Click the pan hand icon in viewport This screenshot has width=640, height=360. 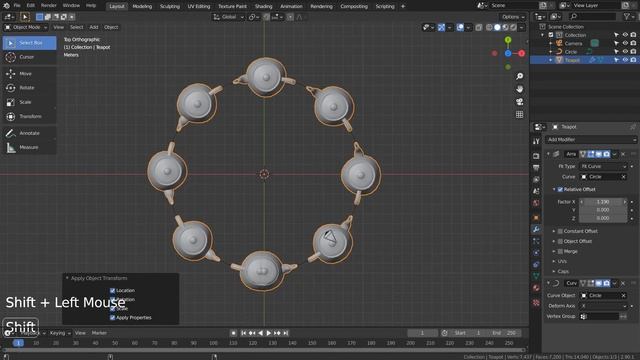tap(520, 89)
